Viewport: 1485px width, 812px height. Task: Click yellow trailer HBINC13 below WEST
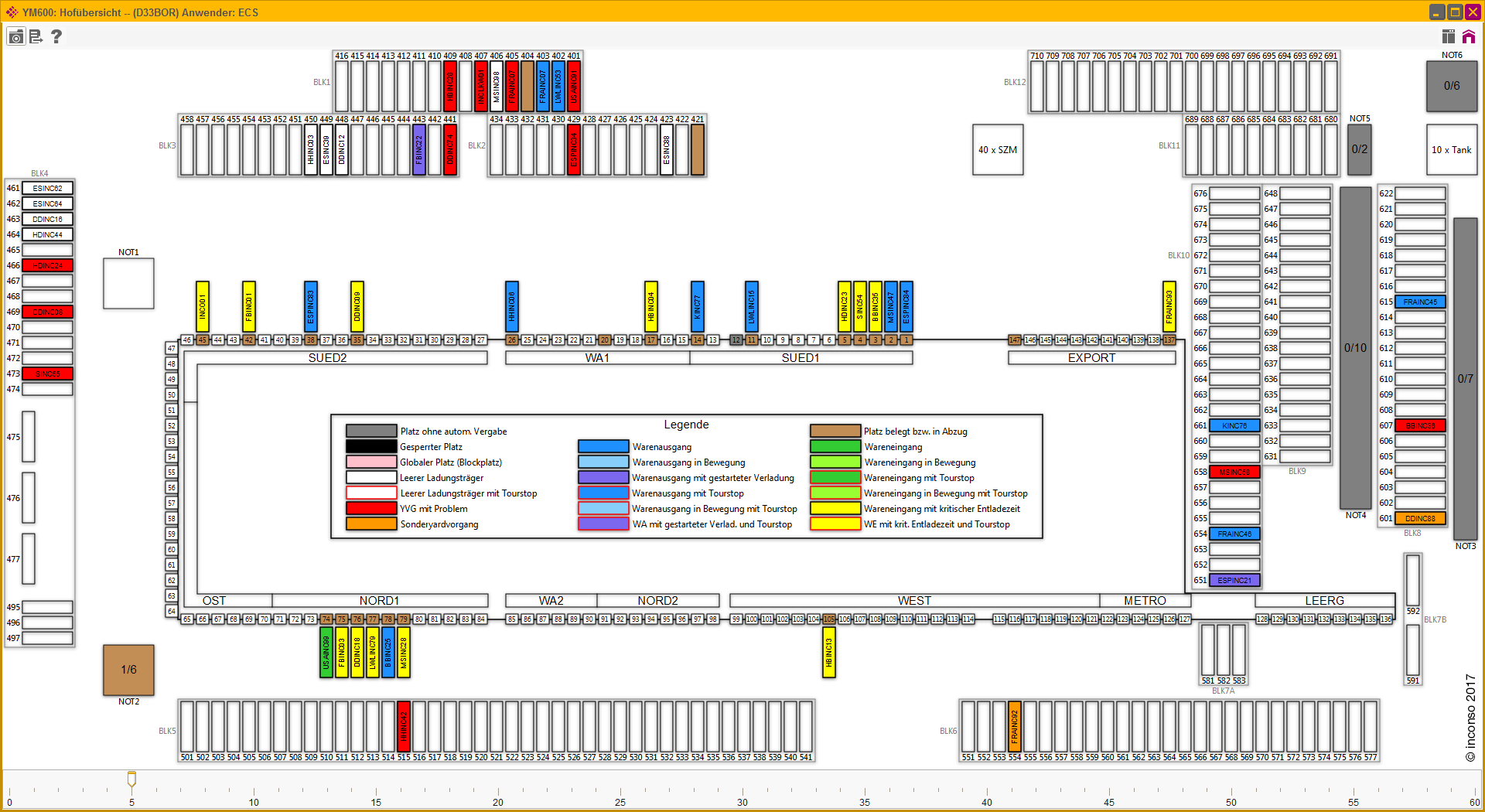click(829, 653)
